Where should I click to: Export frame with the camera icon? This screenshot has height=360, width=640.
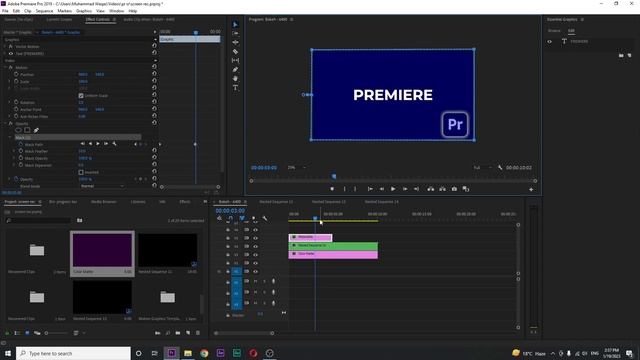pyautogui.click(x=454, y=189)
